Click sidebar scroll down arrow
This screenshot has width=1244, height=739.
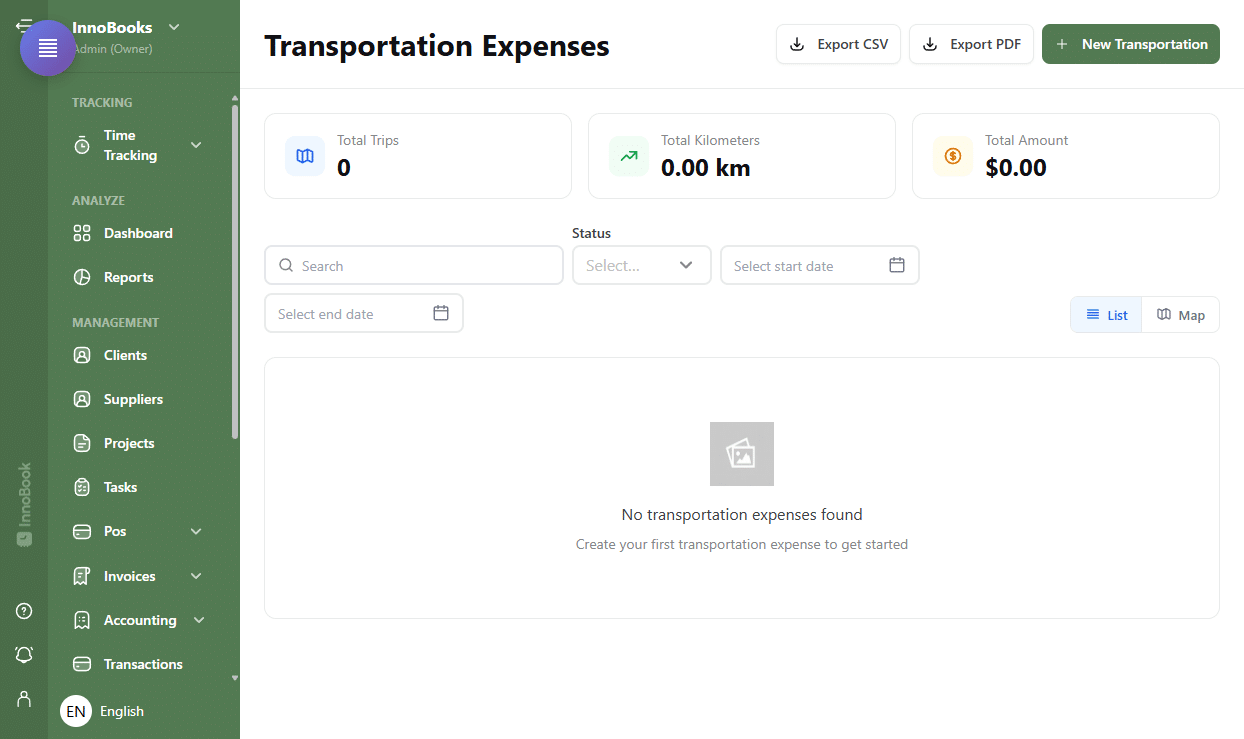[235, 678]
